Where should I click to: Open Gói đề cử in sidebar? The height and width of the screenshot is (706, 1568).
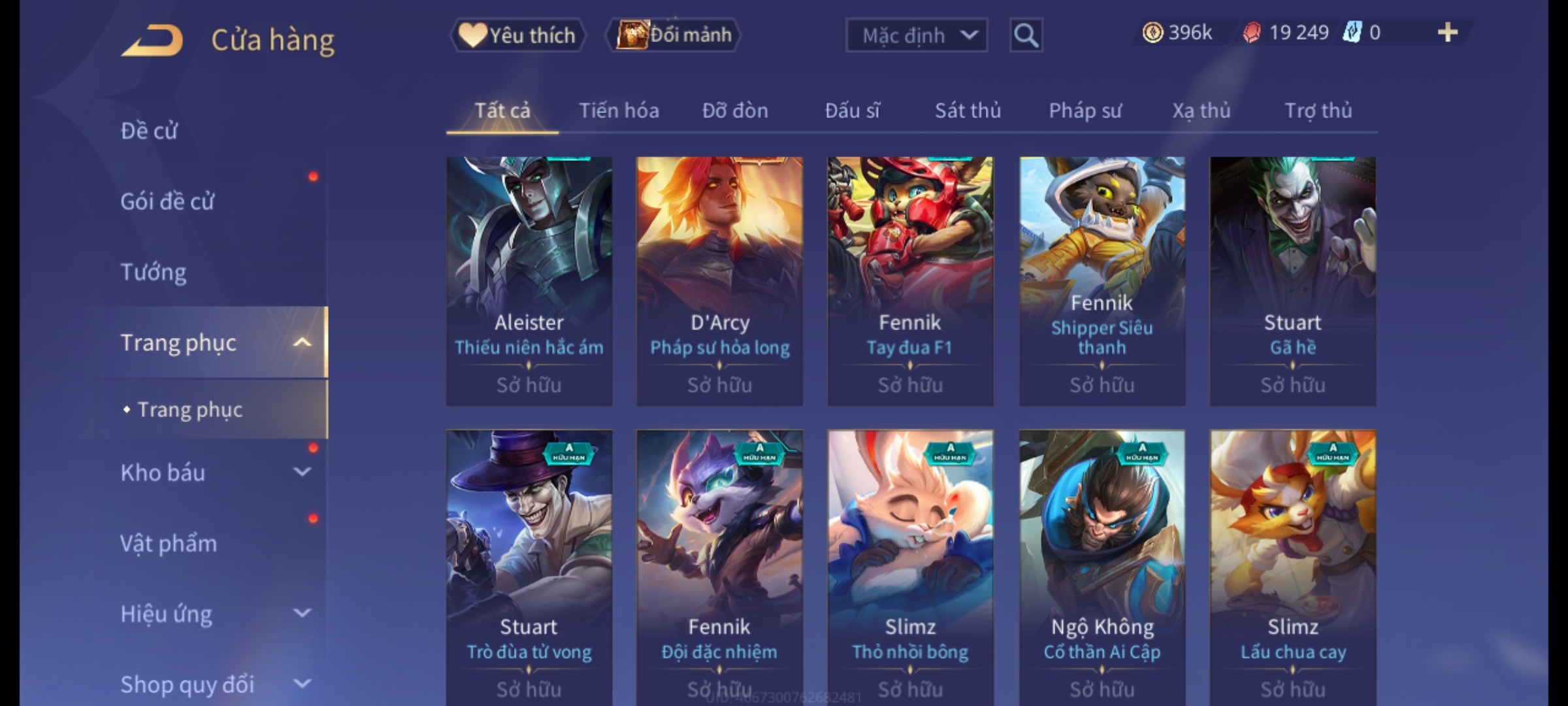[167, 201]
